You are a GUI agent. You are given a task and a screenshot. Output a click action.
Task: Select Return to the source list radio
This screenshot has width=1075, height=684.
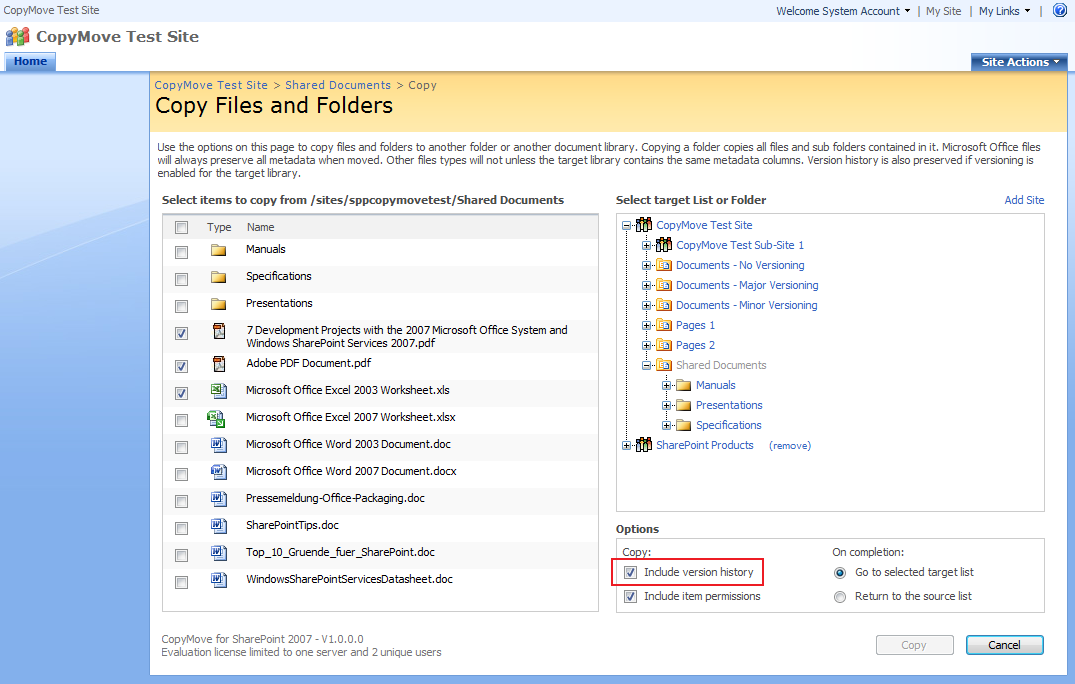(840, 597)
